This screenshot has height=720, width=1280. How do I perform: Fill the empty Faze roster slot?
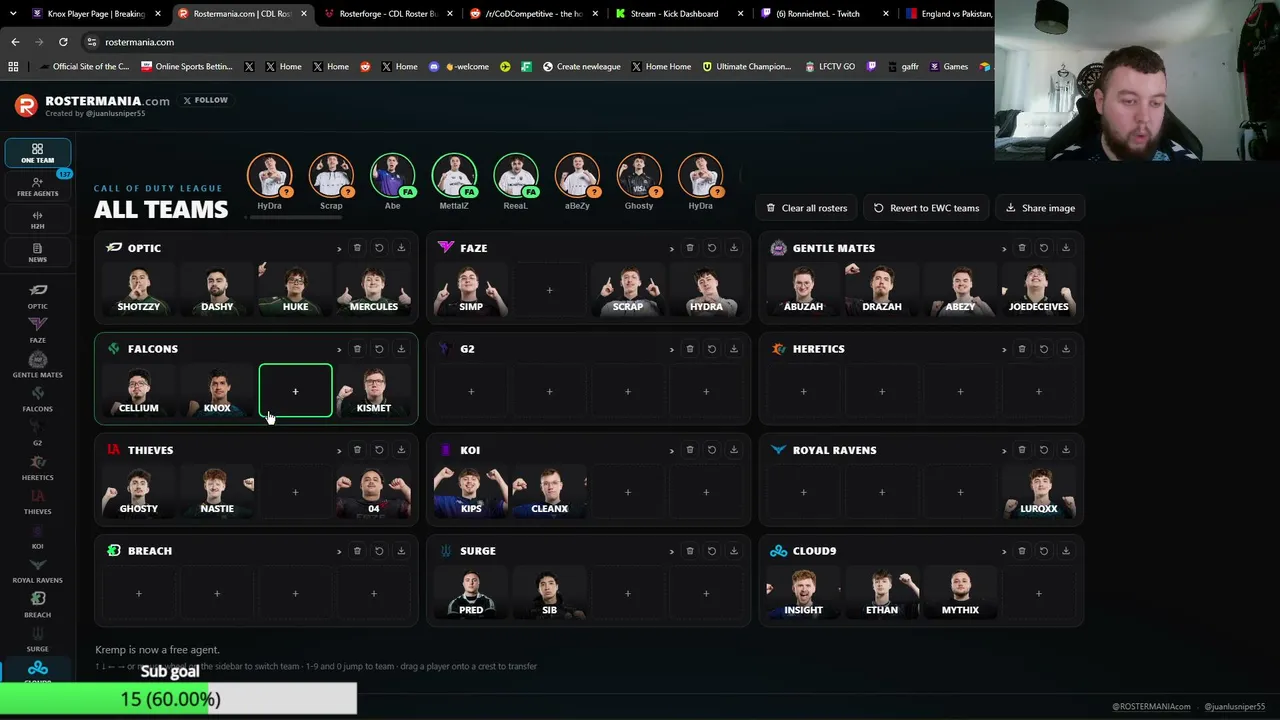coord(549,290)
